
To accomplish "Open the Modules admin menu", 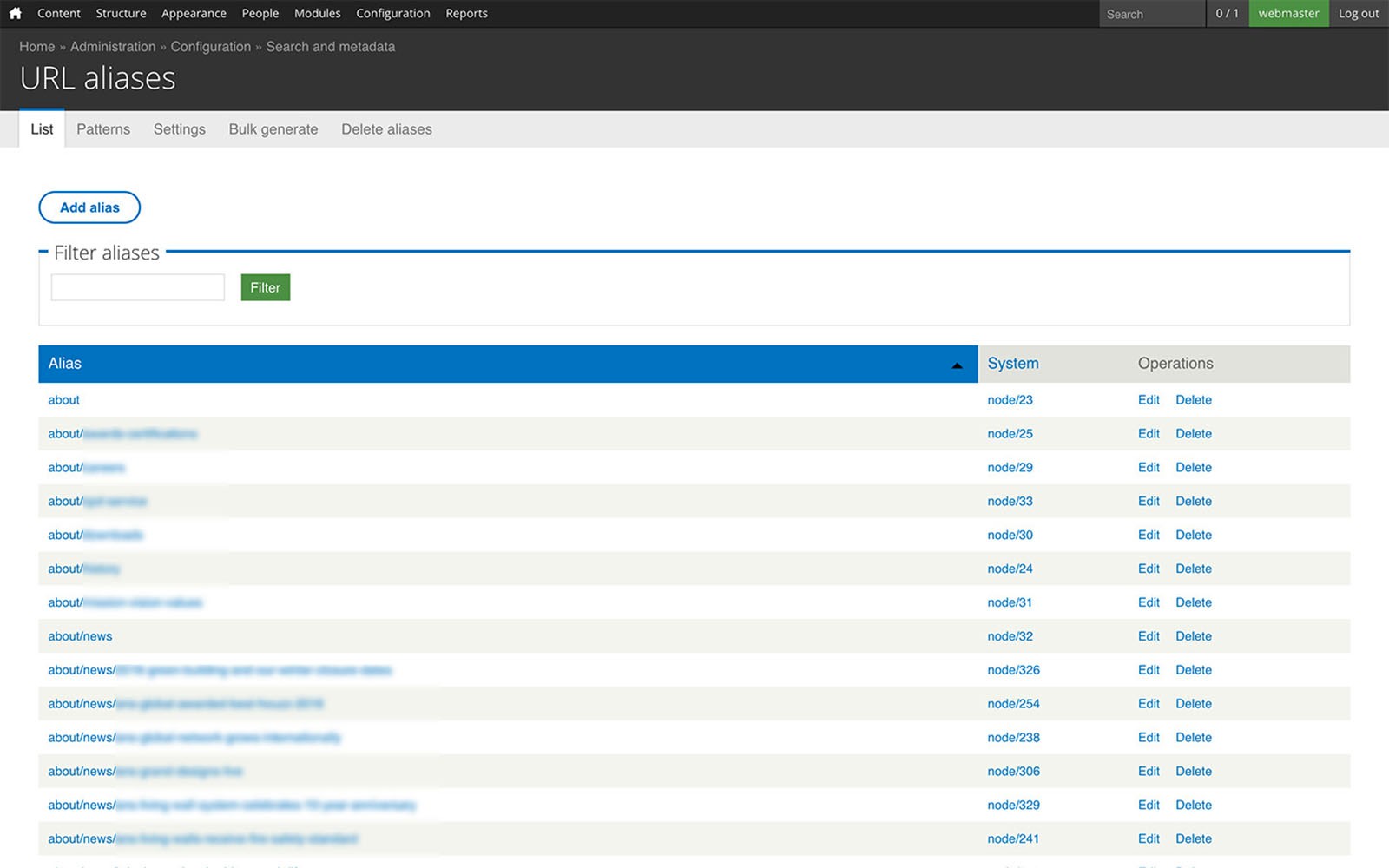I will click(318, 13).
